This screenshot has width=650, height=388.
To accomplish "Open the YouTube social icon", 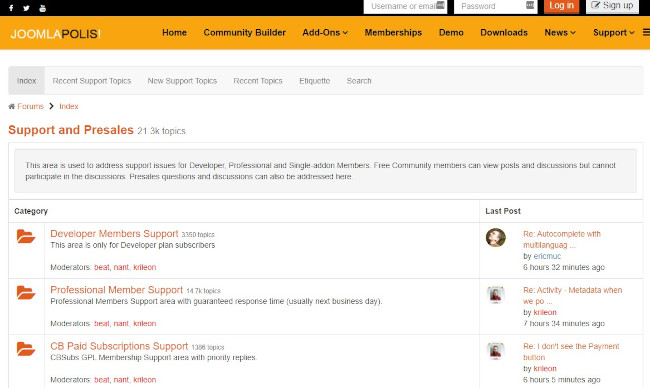I will pos(42,8).
